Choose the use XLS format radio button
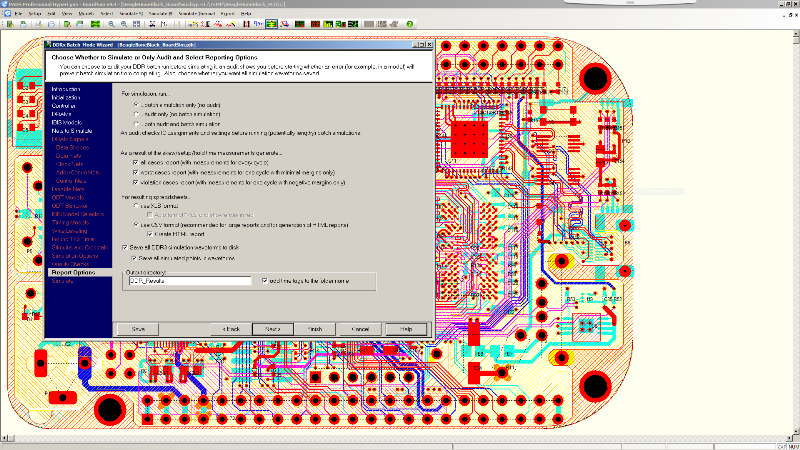800x450 pixels. (136, 206)
